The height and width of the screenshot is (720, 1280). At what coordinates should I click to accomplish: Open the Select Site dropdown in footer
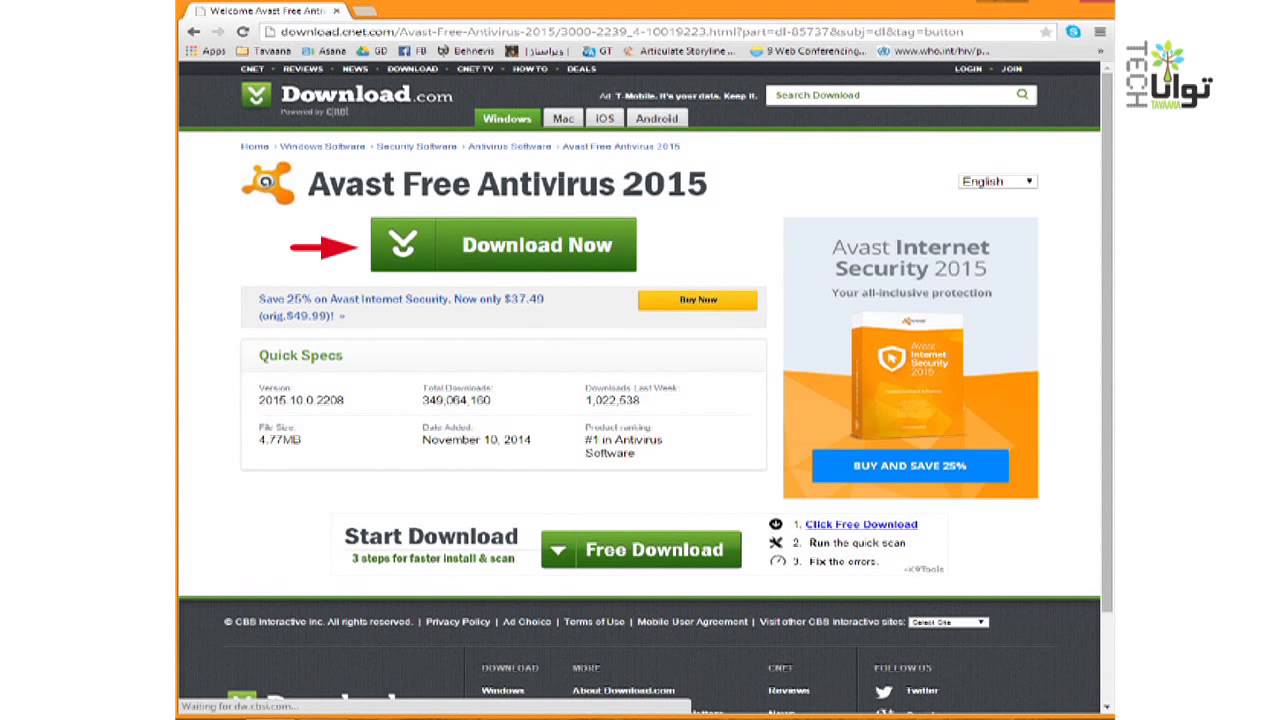948,622
